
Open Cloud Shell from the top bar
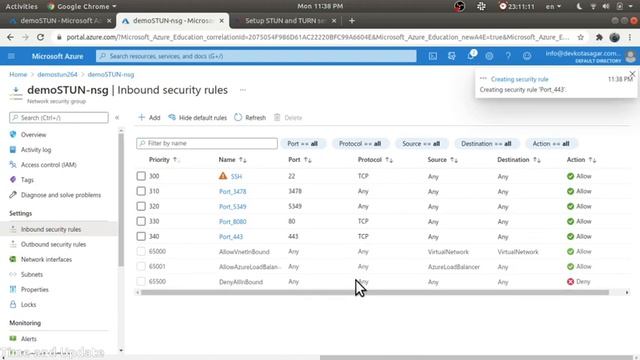pos(433,56)
